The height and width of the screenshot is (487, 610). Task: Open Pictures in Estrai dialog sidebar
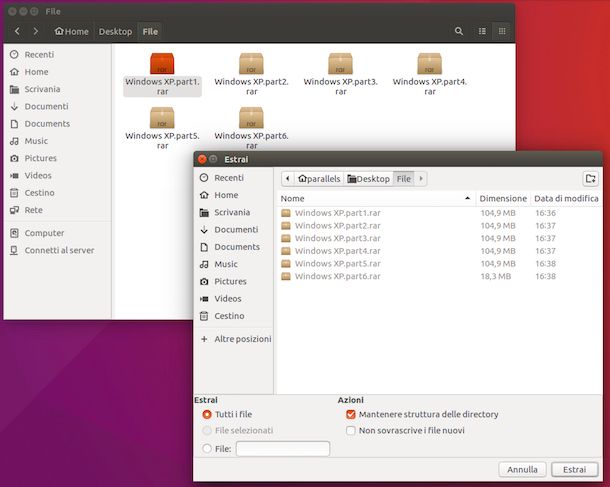click(233, 281)
